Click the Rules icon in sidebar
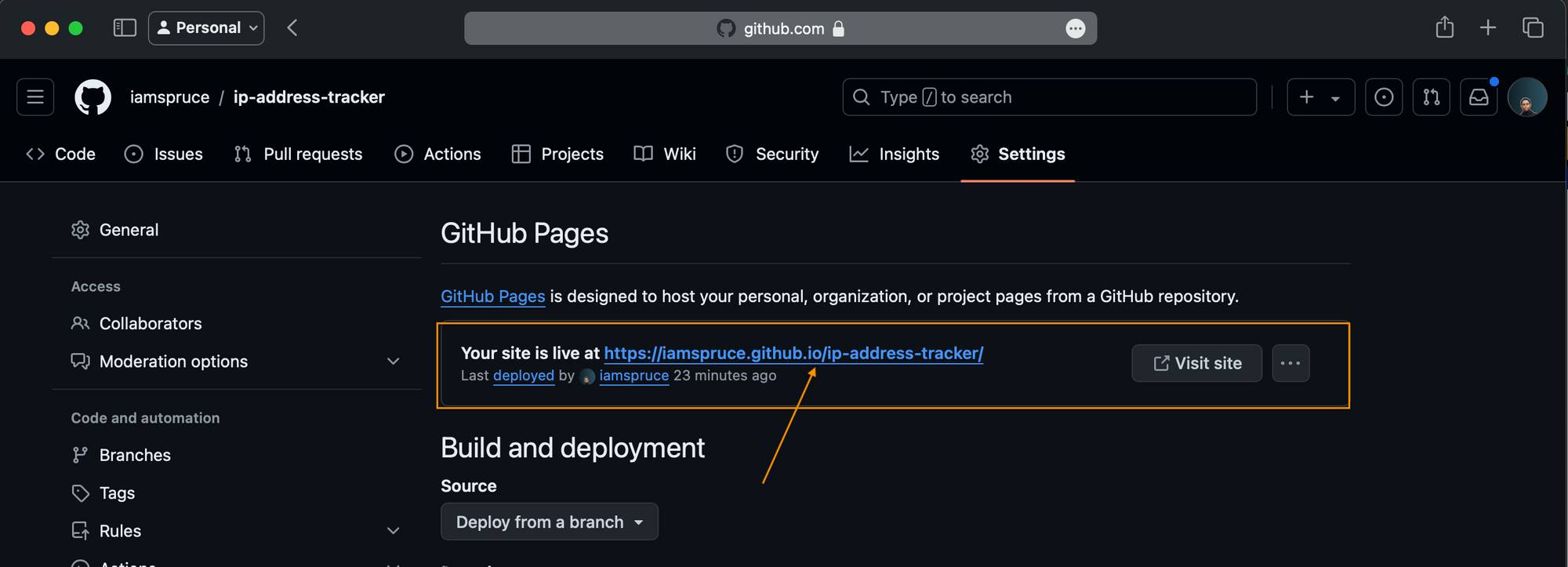Image resolution: width=1568 pixels, height=567 pixels. 80,531
